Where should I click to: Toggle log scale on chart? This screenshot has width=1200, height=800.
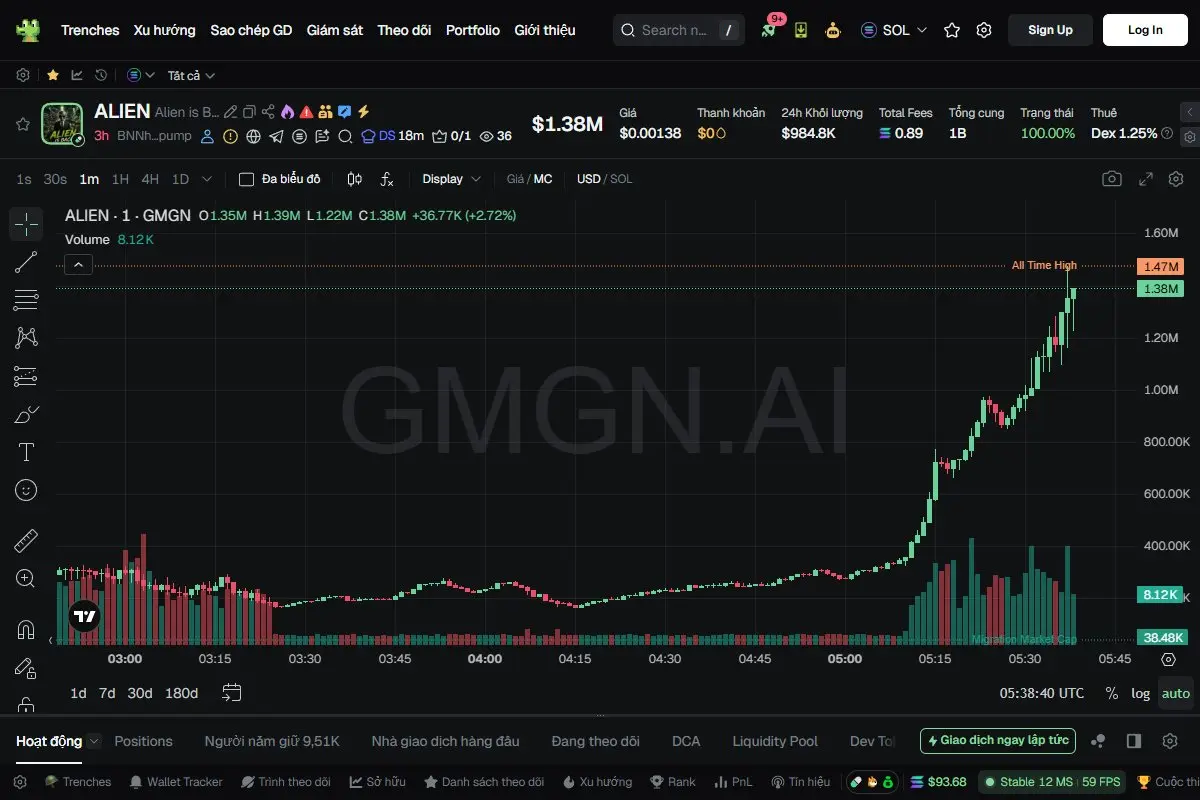click(1140, 693)
